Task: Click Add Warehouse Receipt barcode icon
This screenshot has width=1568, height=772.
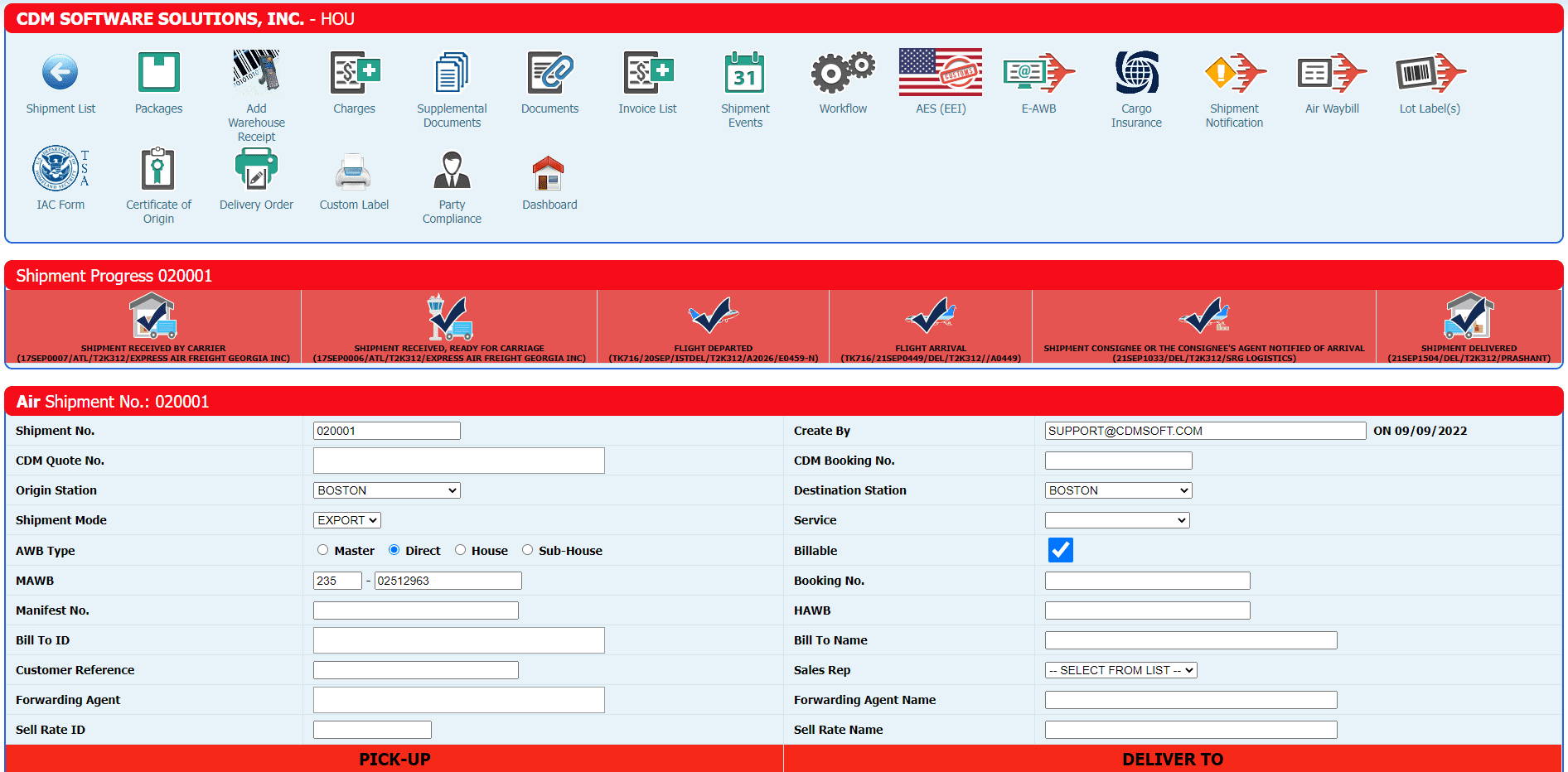Action: (256, 73)
